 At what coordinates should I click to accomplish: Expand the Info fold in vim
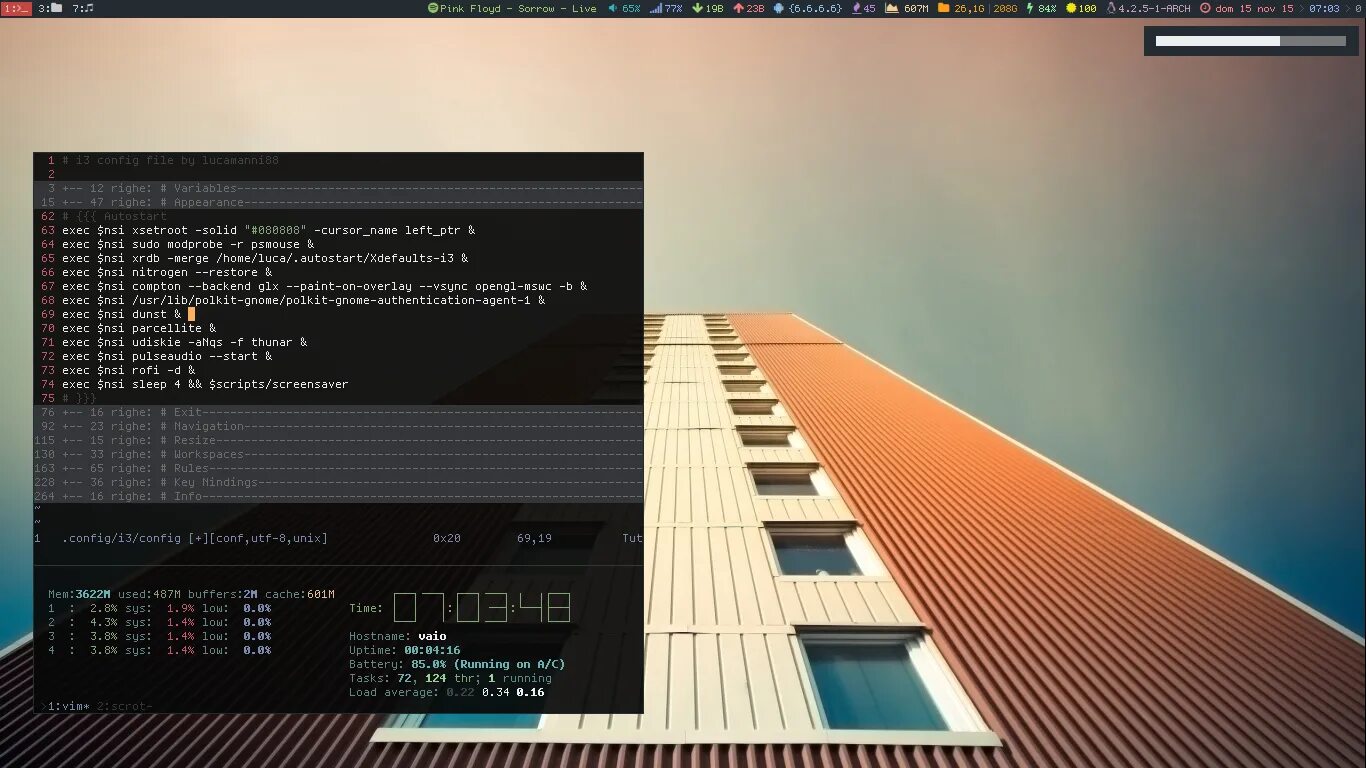[338, 496]
